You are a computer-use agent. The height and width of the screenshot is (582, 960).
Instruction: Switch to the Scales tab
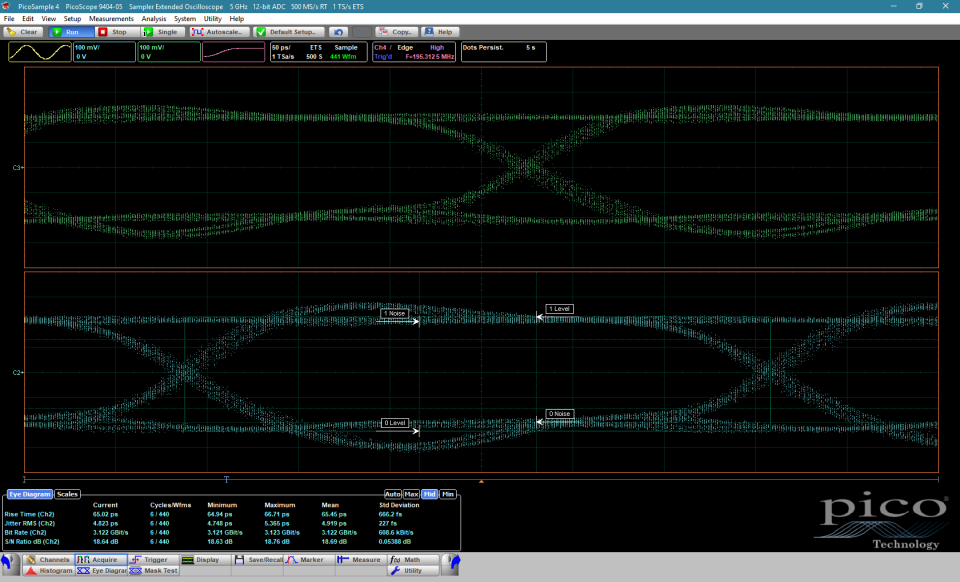click(x=67, y=494)
